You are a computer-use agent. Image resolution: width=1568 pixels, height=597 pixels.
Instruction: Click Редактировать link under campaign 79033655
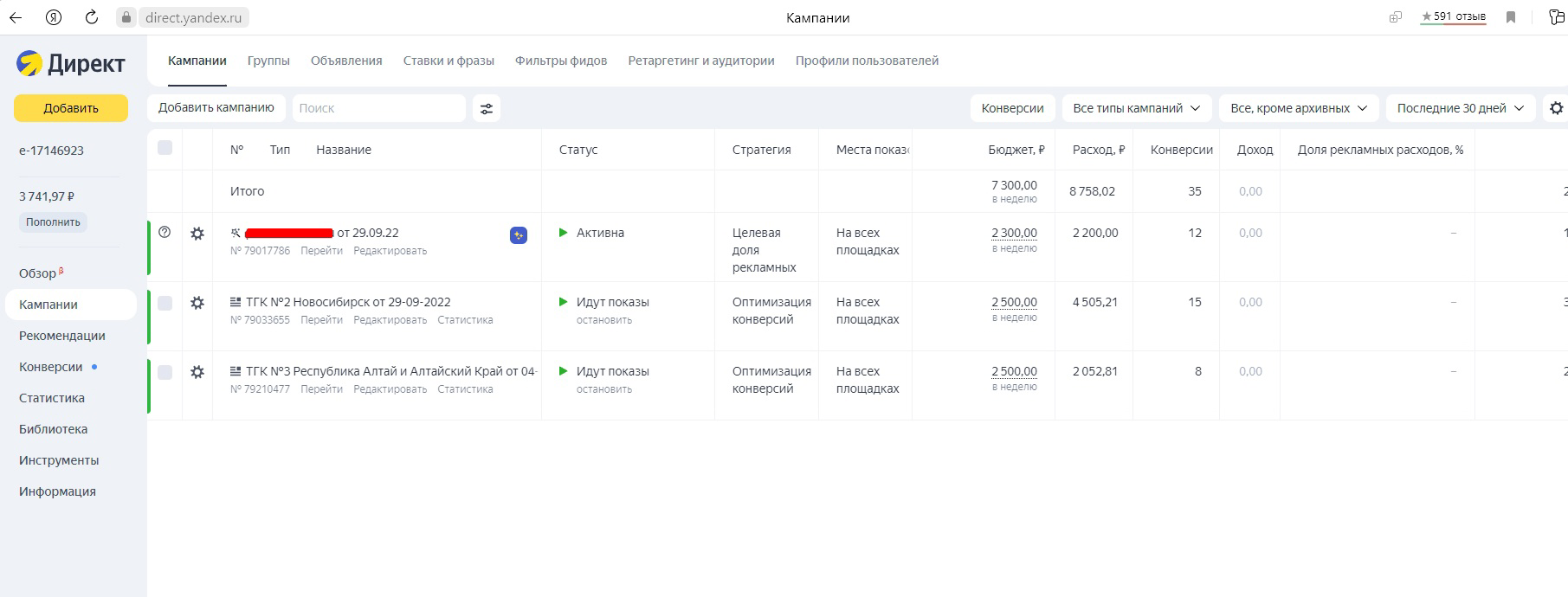pos(390,320)
